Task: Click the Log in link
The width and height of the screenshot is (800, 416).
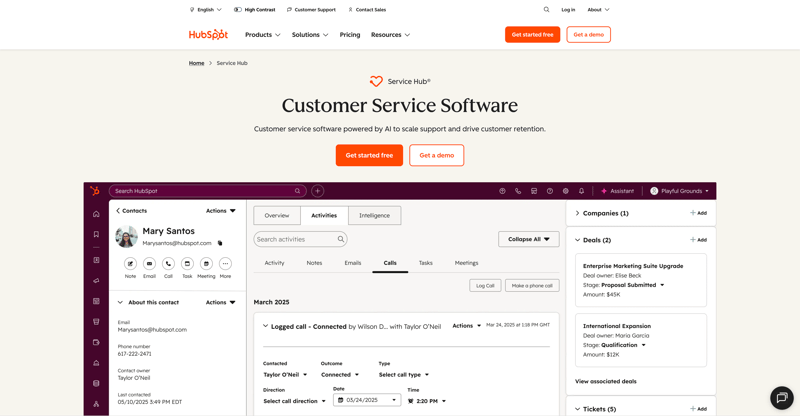Action: (568, 10)
